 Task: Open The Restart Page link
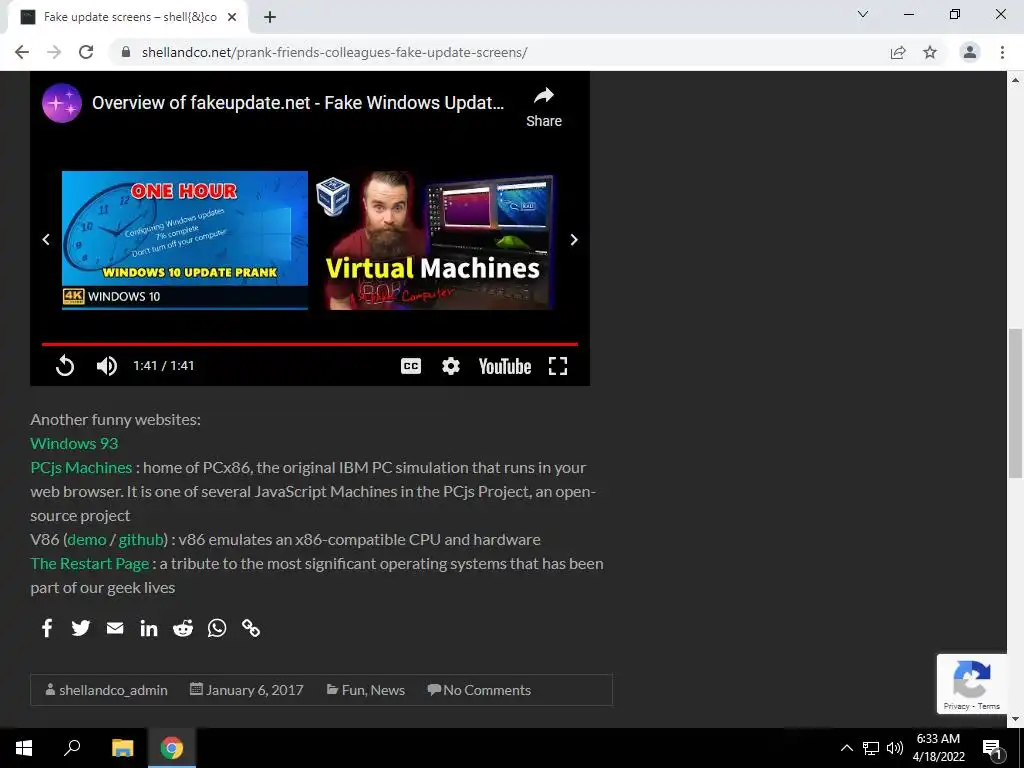coord(89,564)
